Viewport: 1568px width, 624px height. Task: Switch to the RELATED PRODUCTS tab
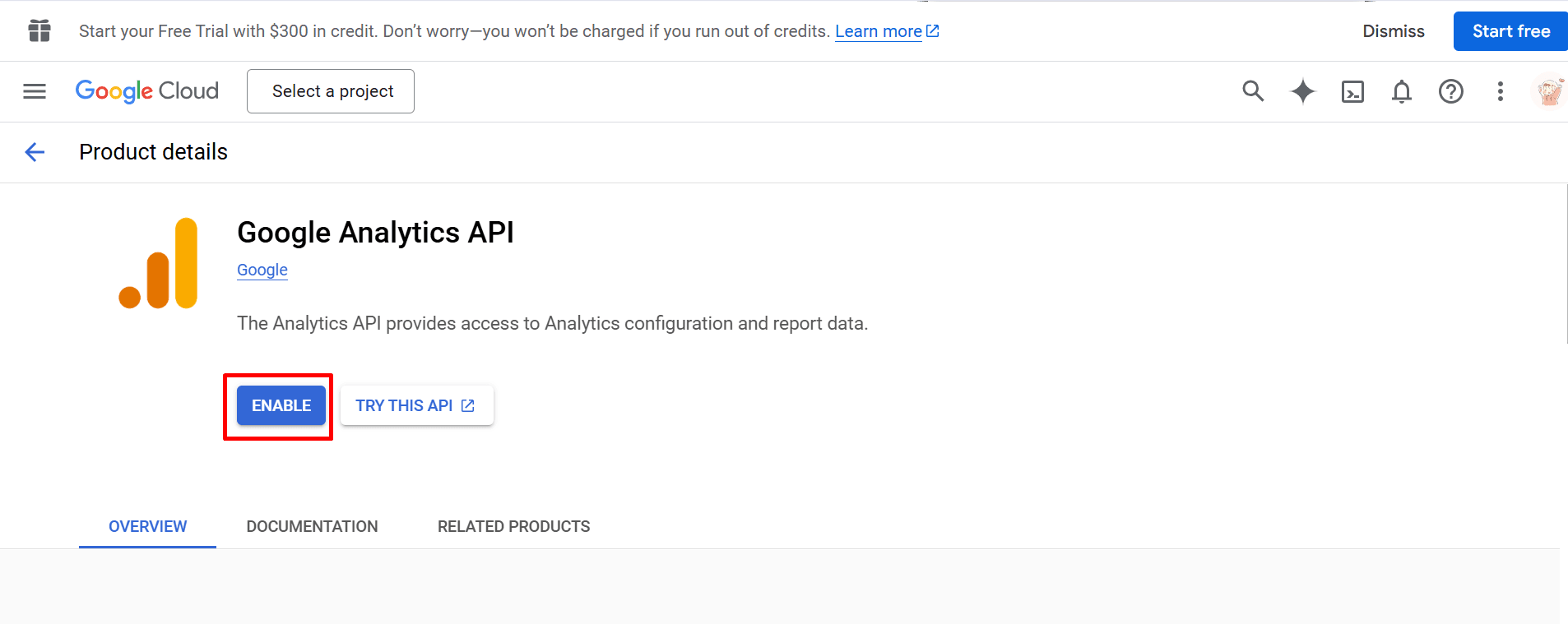point(514,526)
